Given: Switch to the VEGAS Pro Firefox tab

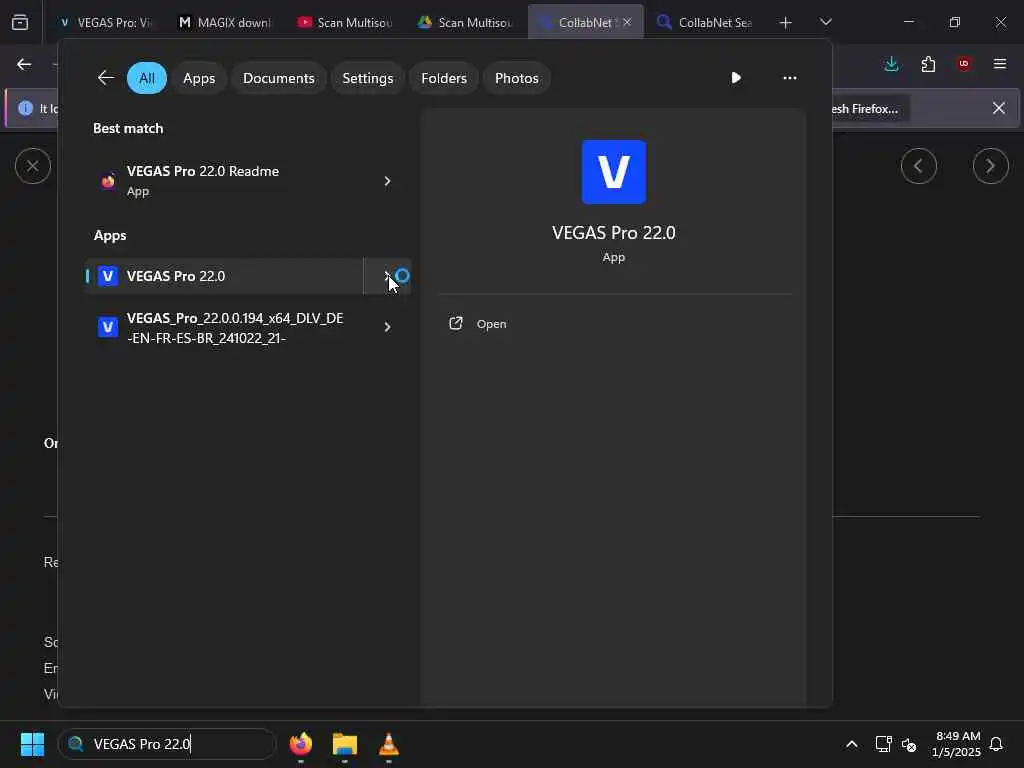Looking at the screenshot, I should [x=106, y=22].
